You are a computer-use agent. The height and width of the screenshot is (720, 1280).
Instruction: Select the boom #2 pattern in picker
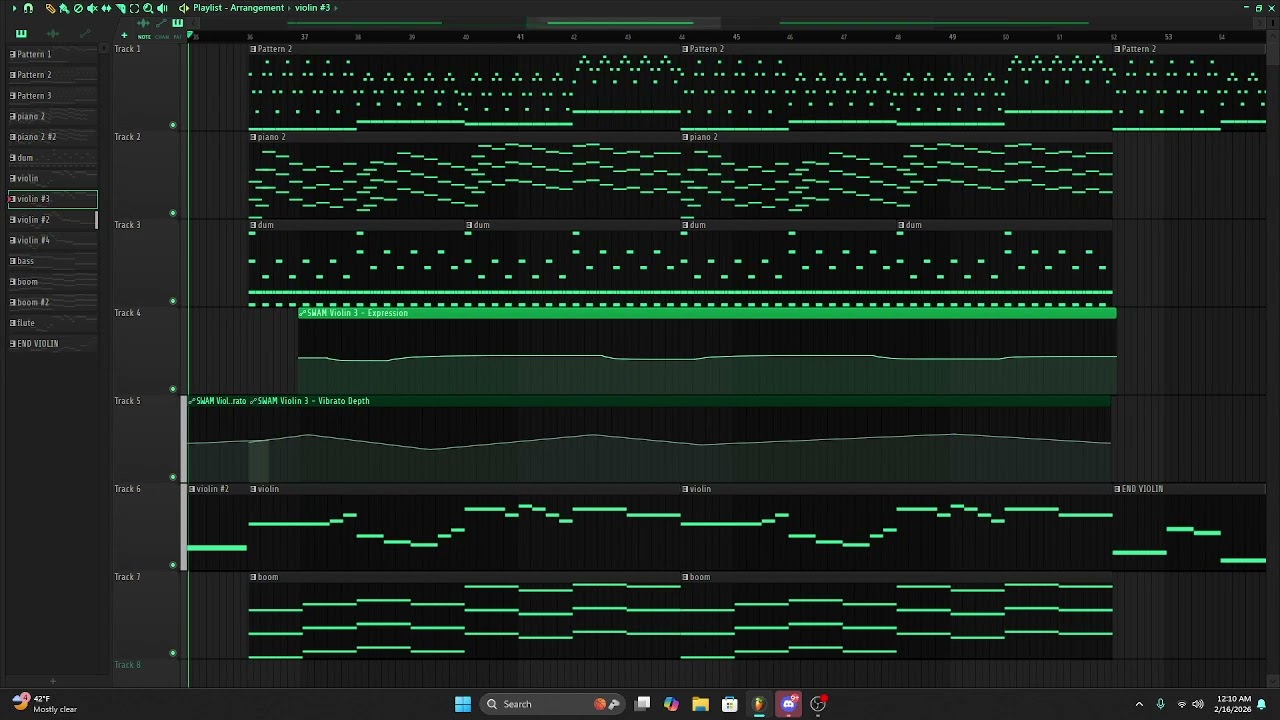pos(53,302)
